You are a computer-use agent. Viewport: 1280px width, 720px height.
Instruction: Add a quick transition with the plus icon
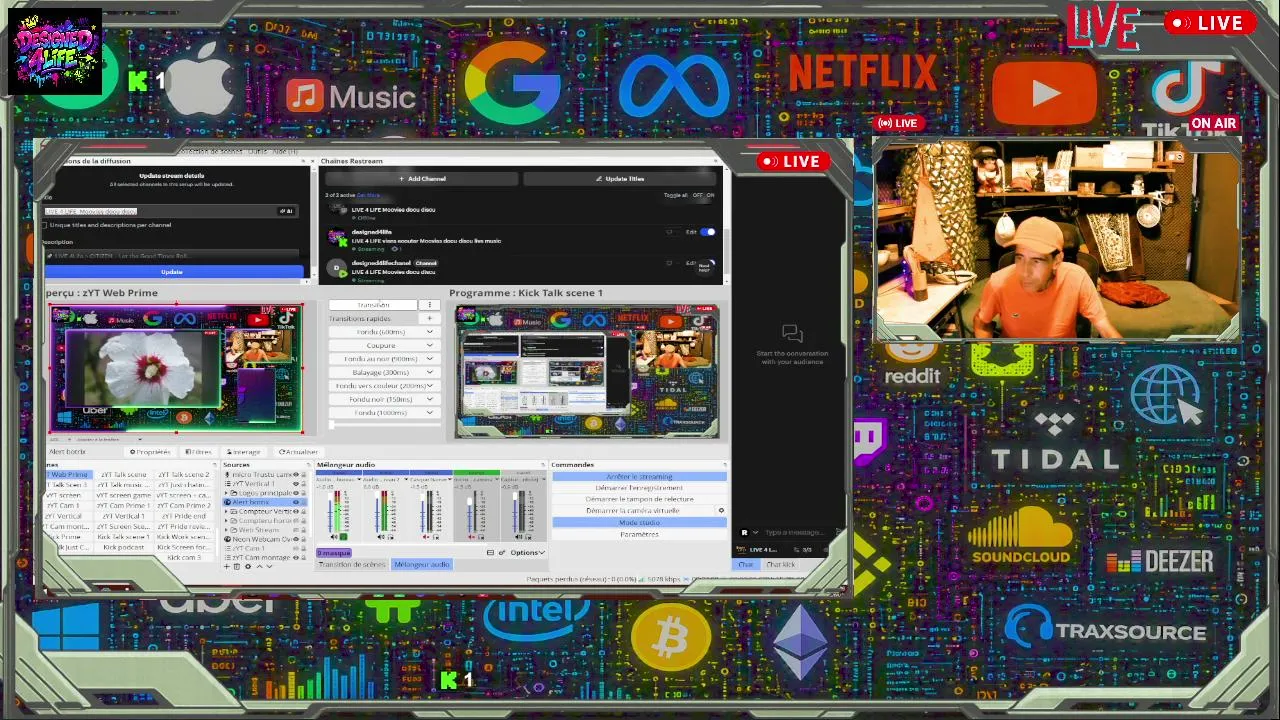pos(430,319)
